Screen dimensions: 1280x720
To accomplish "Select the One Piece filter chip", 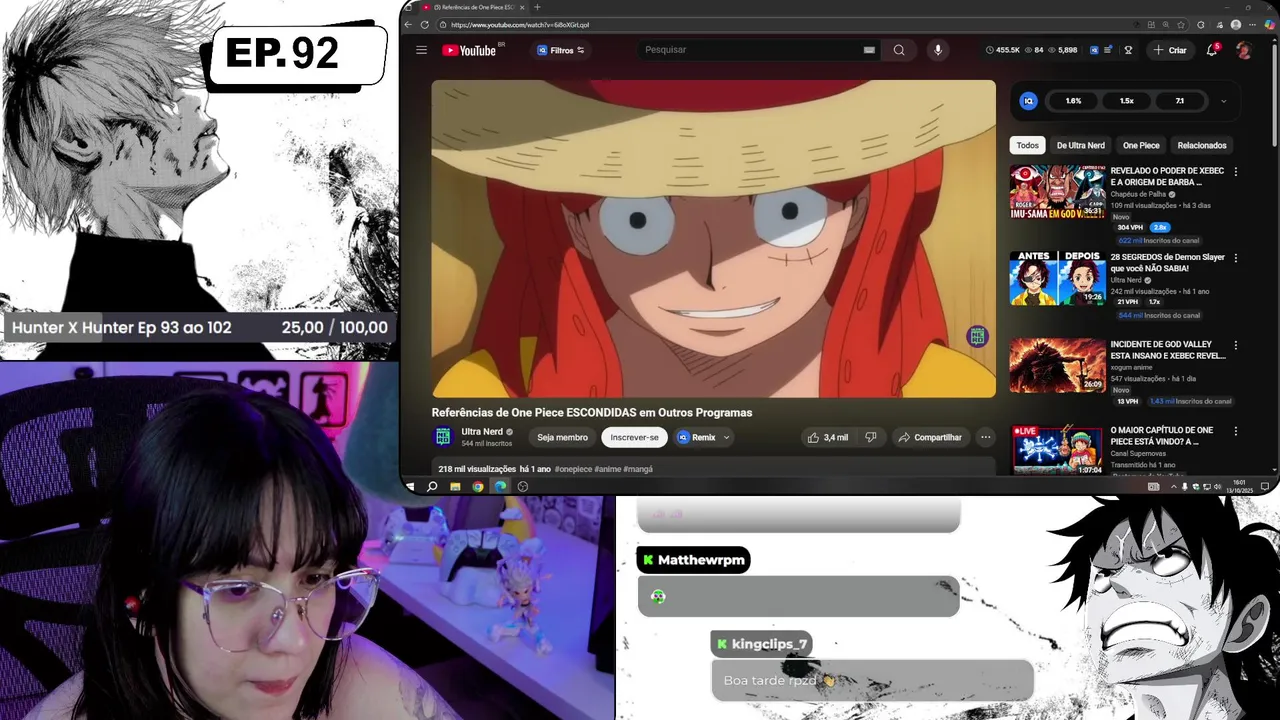I will coord(1141,145).
